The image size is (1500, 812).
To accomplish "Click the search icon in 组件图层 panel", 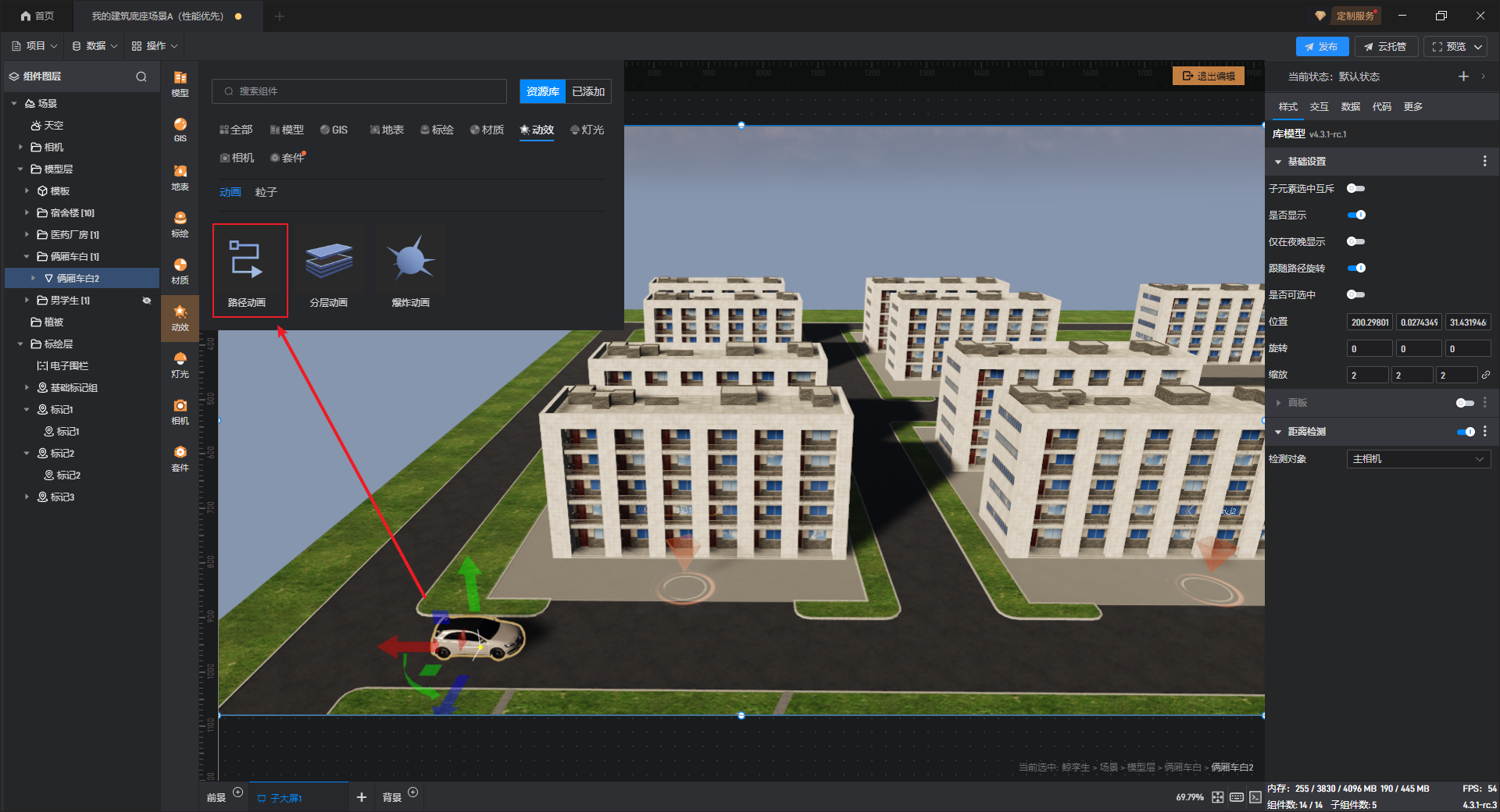I will tap(141, 77).
